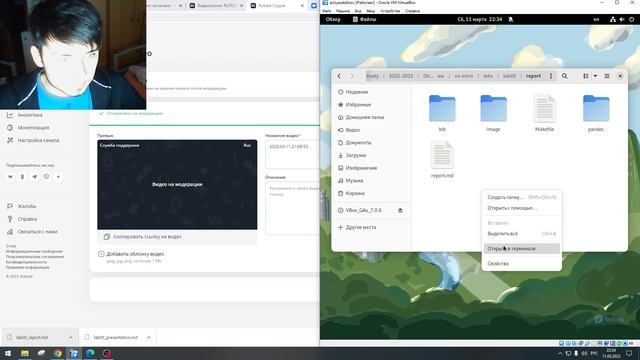
Task: Open view options dropdown arrow in Files
Action: click(x=595, y=76)
